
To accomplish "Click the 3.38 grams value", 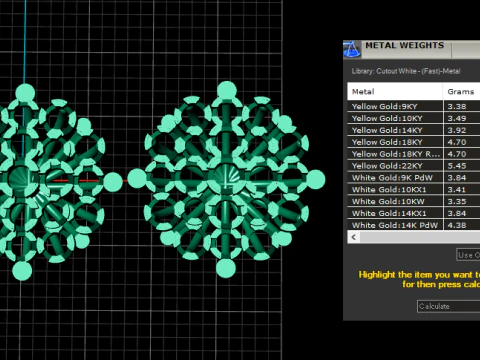I will pyautogui.click(x=457, y=106).
